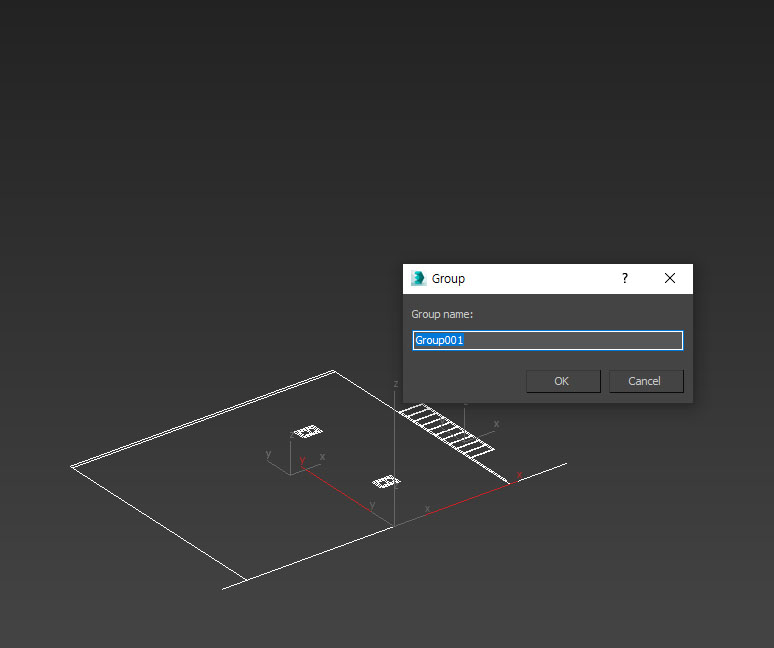Image resolution: width=774 pixels, height=648 pixels.
Task: Cancel the Group dialog
Action: [x=646, y=381]
